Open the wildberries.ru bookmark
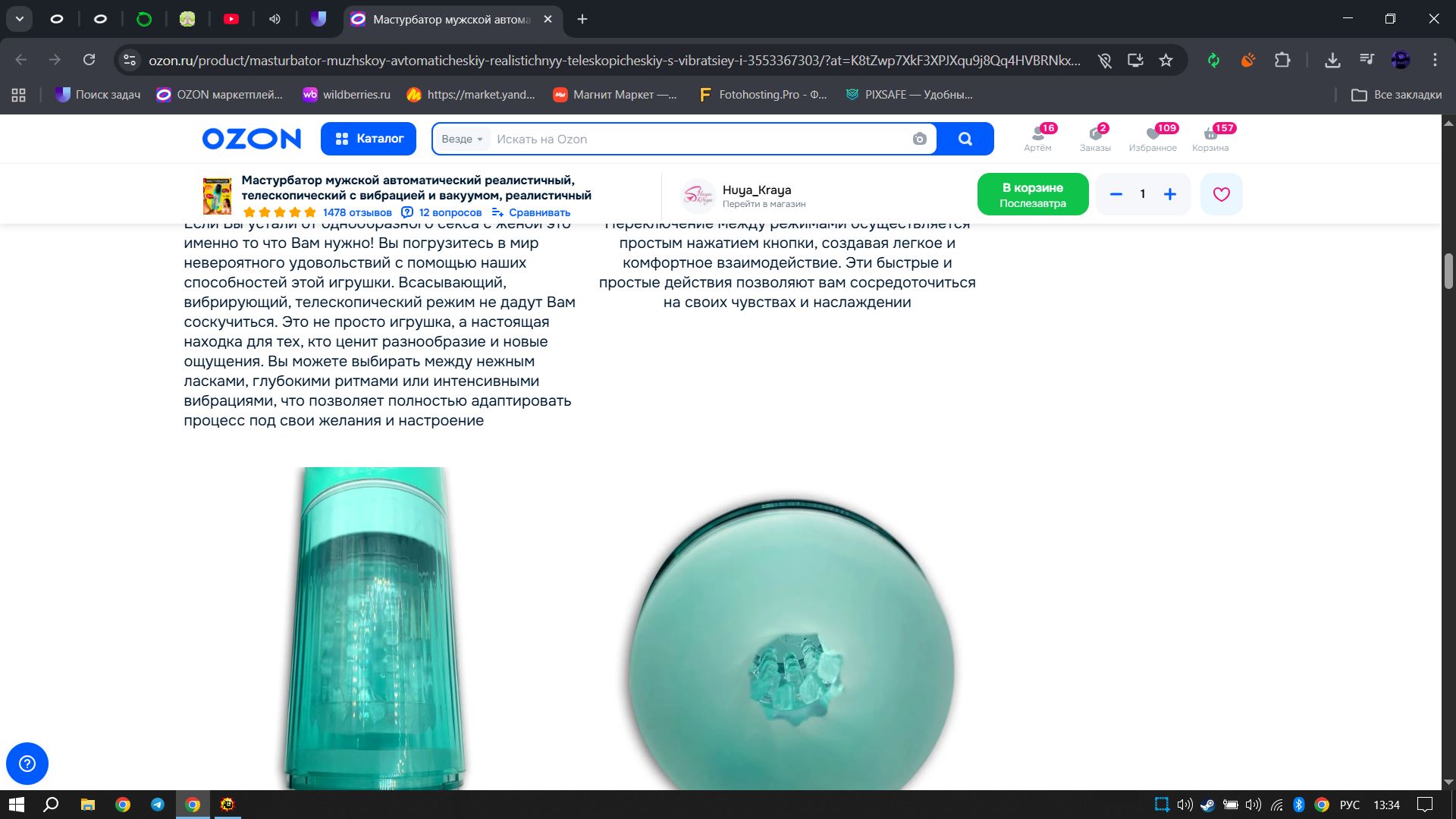Viewport: 1456px width, 819px height. pos(347,95)
